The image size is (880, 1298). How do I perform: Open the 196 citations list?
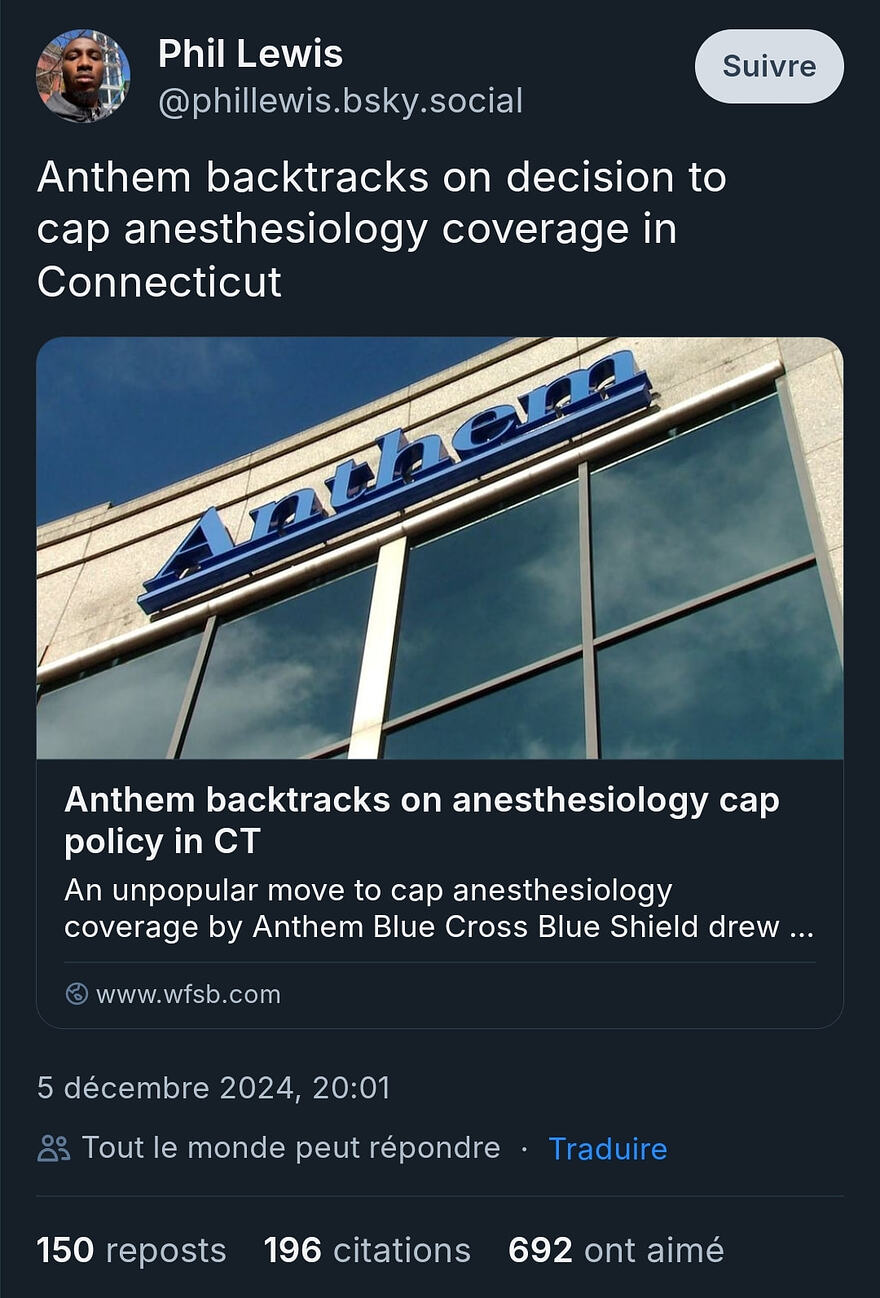[x=367, y=1250]
